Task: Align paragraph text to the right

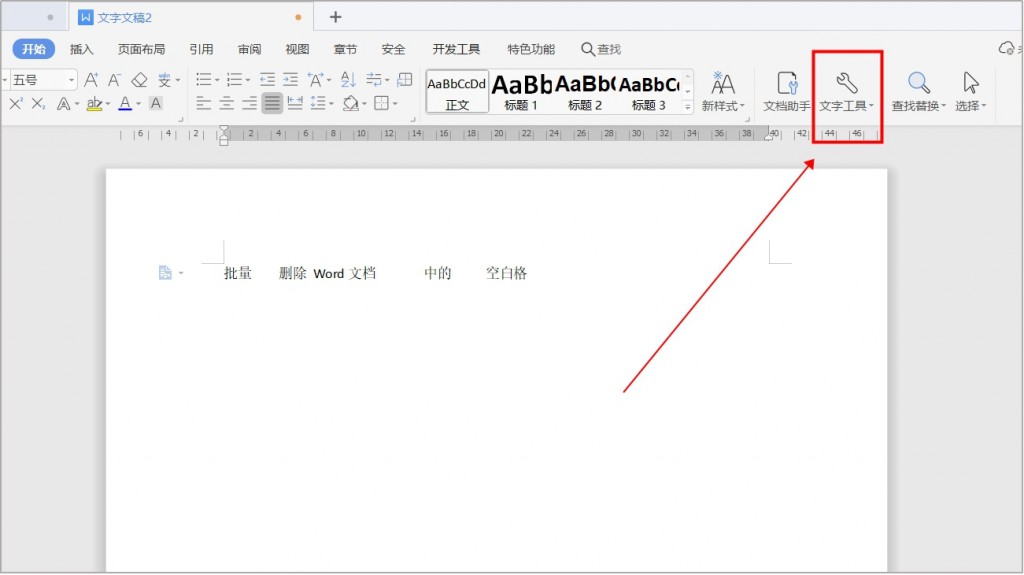Action: click(249, 103)
